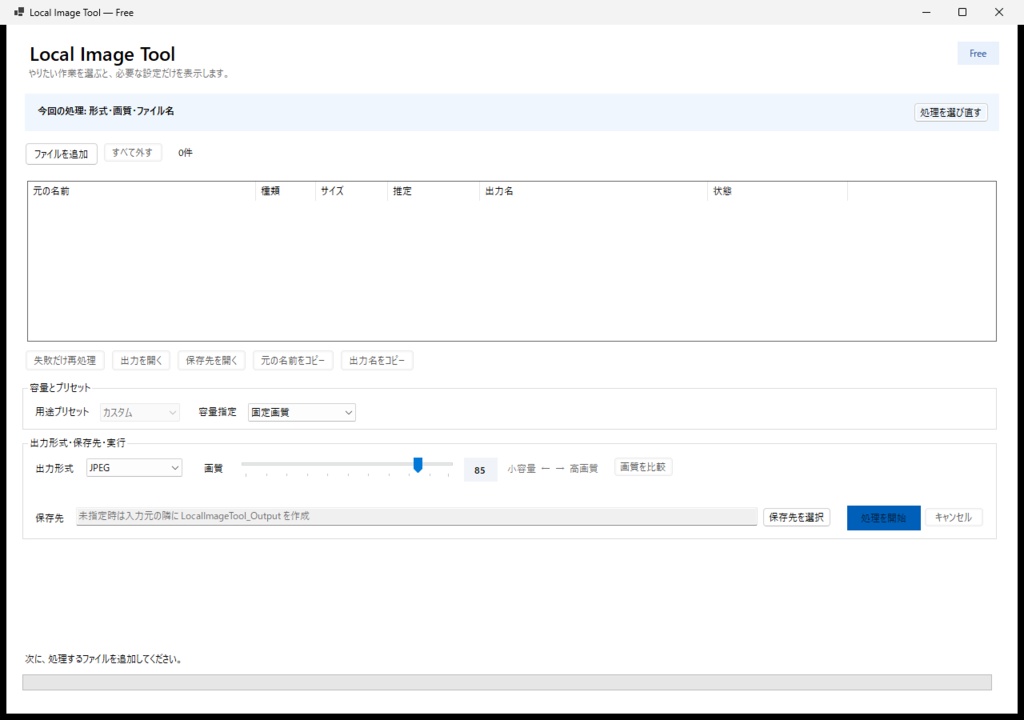
Task: Click the 0件 file count text
Action: 185,153
